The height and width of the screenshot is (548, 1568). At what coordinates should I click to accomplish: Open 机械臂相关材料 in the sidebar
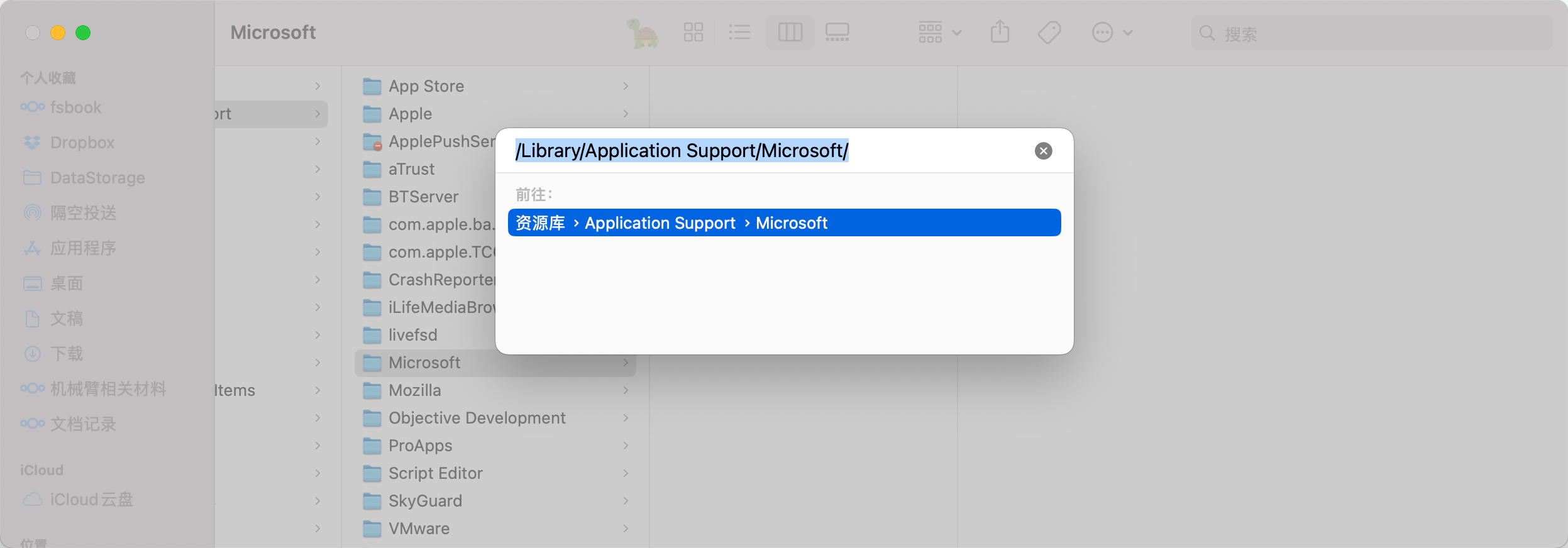94,389
